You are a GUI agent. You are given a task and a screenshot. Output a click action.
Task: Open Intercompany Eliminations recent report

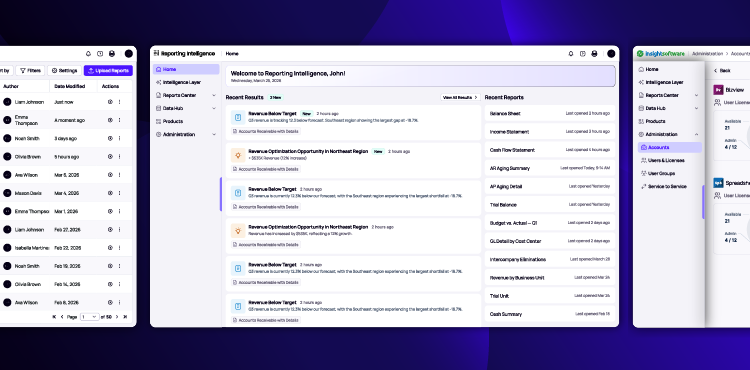(x=550, y=259)
